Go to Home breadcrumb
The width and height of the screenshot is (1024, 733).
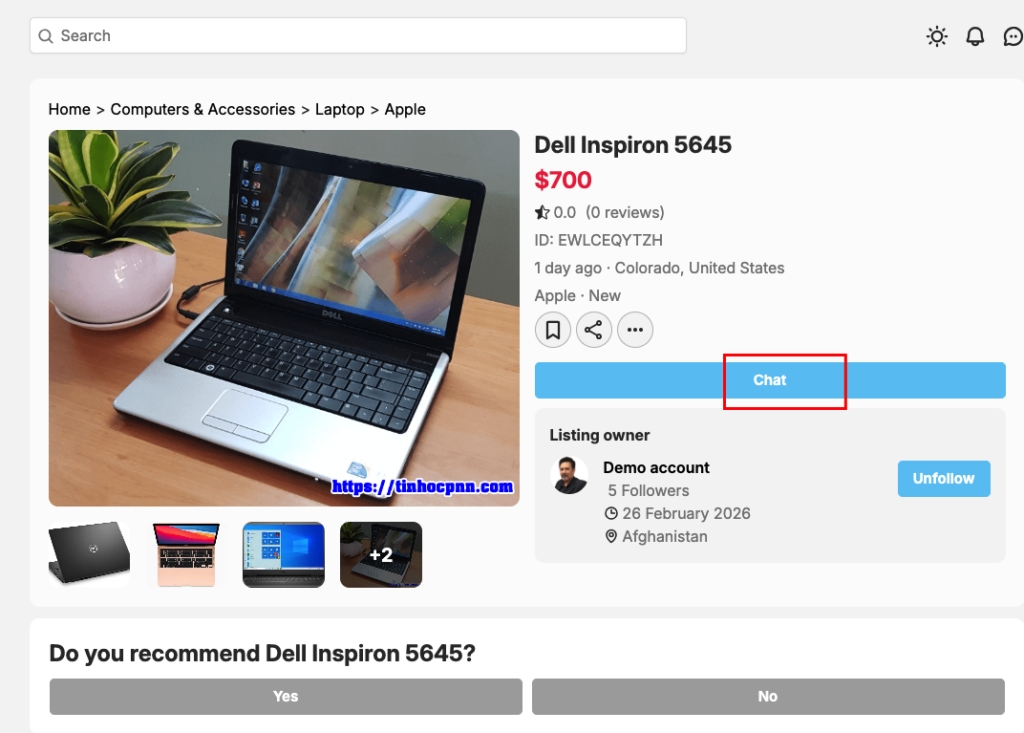coord(69,109)
